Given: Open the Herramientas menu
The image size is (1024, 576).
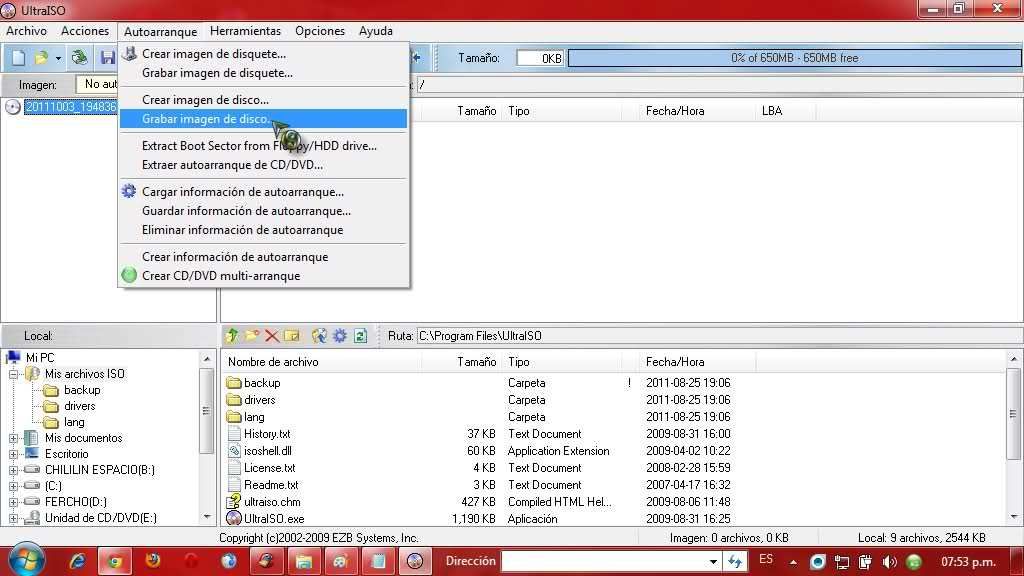Looking at the screenshot, I should (x=245, y=31).
